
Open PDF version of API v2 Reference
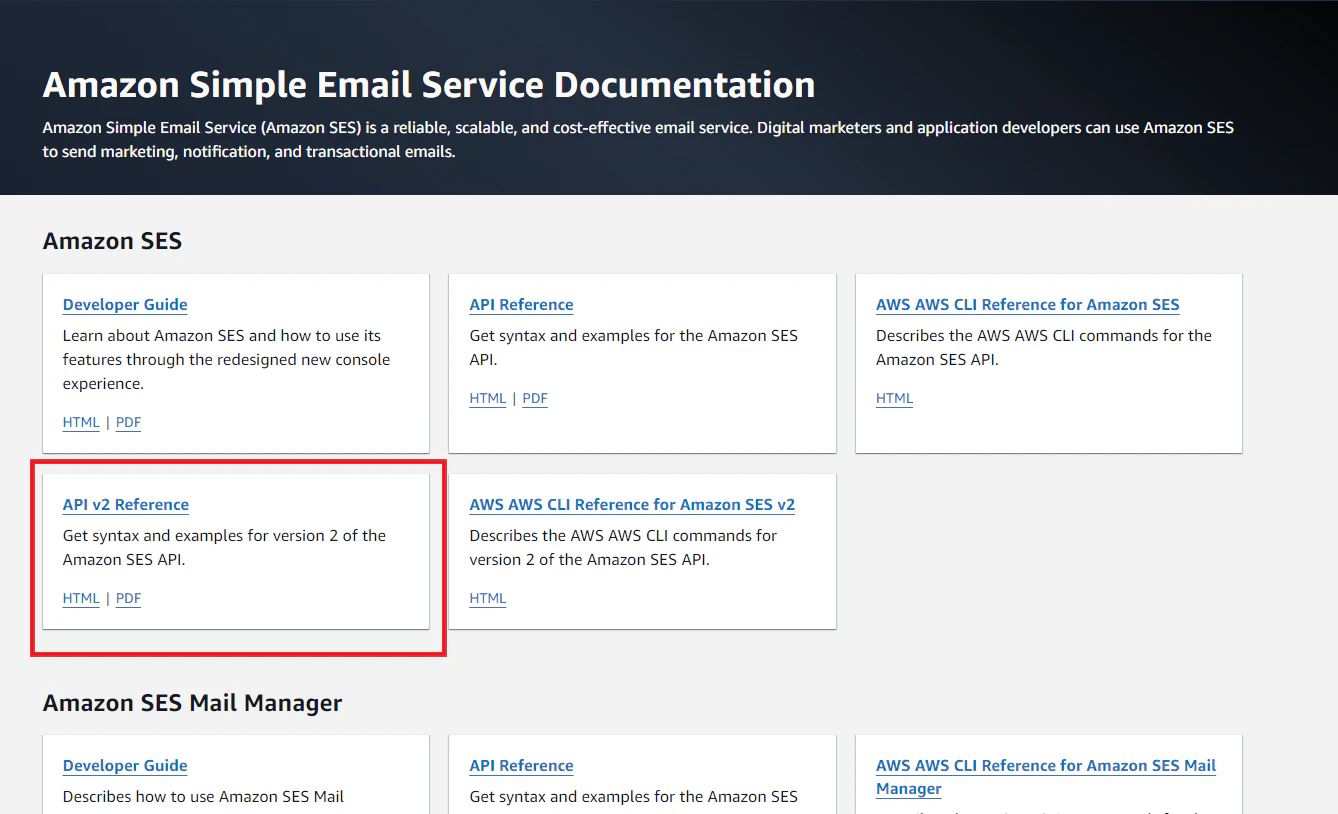[x=128, y=598]
